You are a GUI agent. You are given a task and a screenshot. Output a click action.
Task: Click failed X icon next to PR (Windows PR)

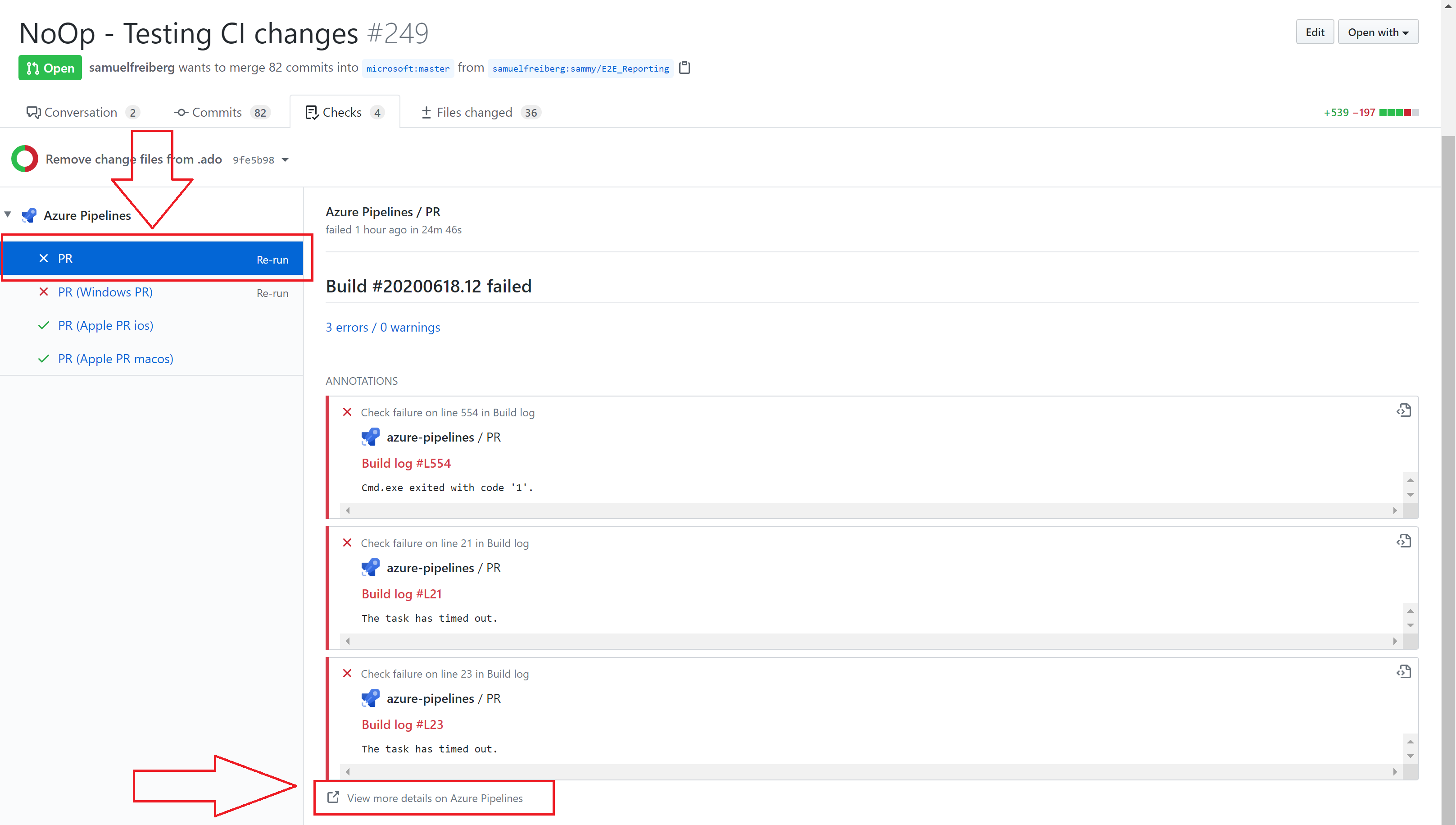[44, 292]
